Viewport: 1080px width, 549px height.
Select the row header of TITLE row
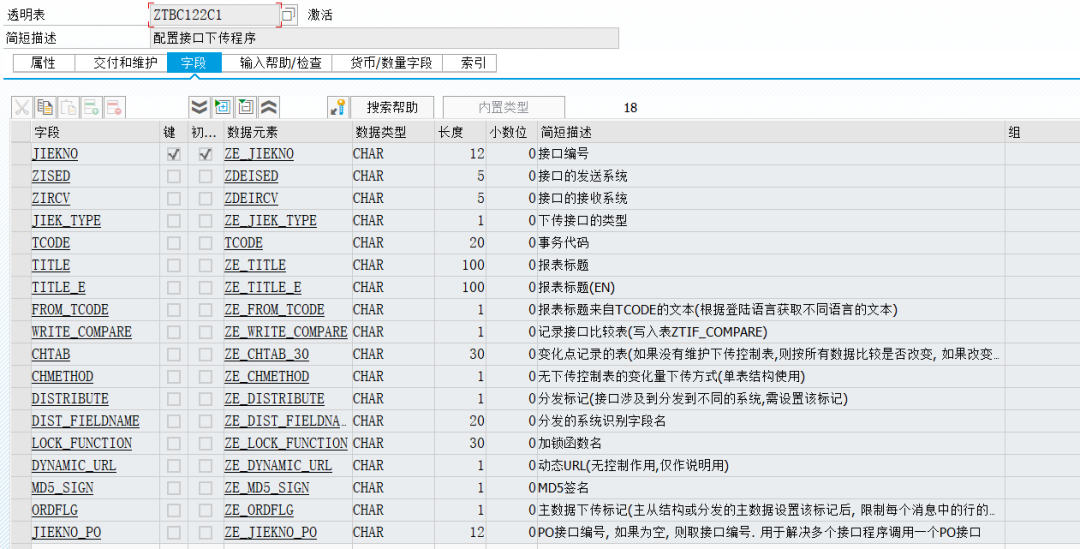coord(21,265)
